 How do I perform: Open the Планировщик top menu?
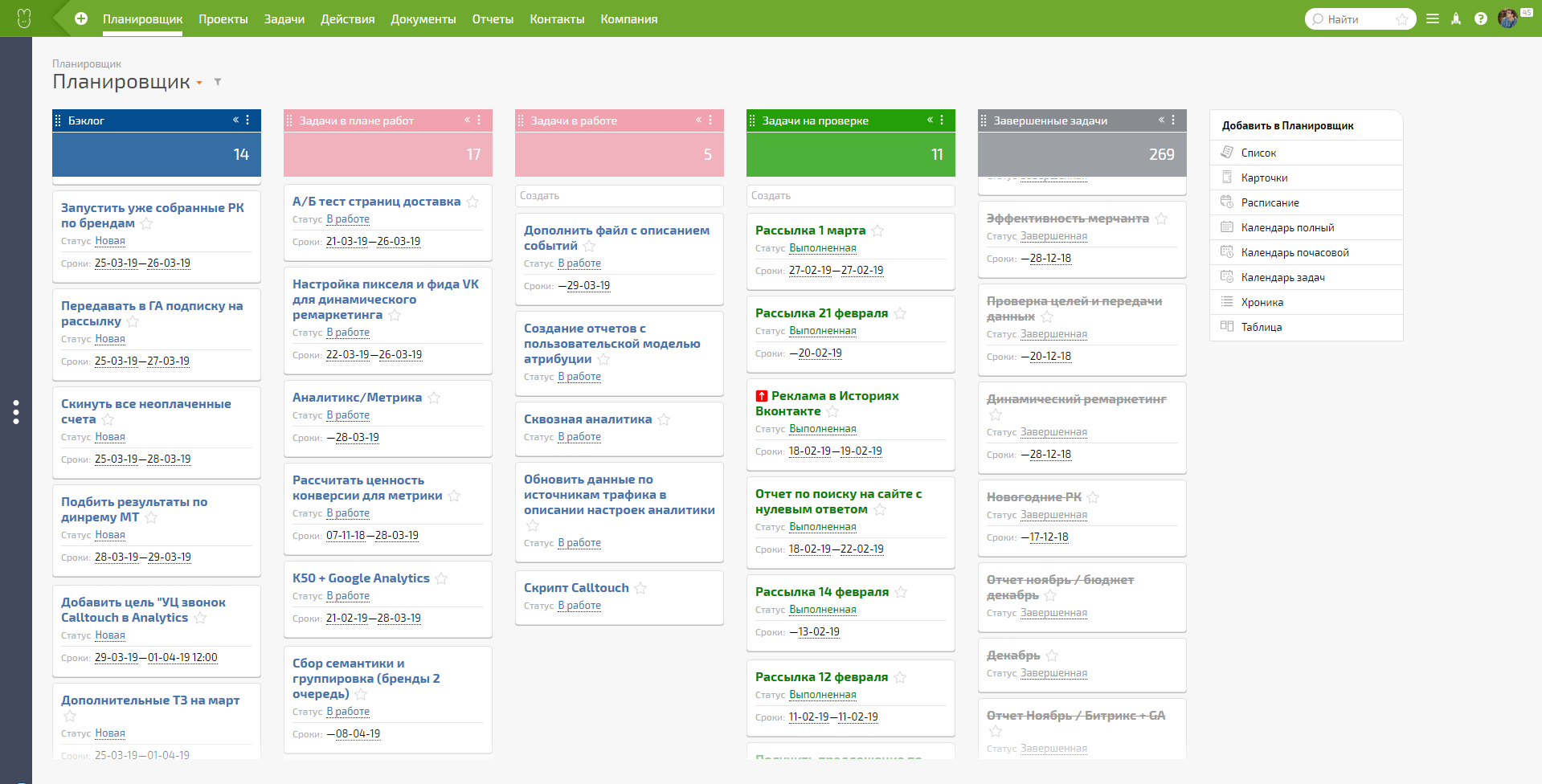click(x=143, y=19)
